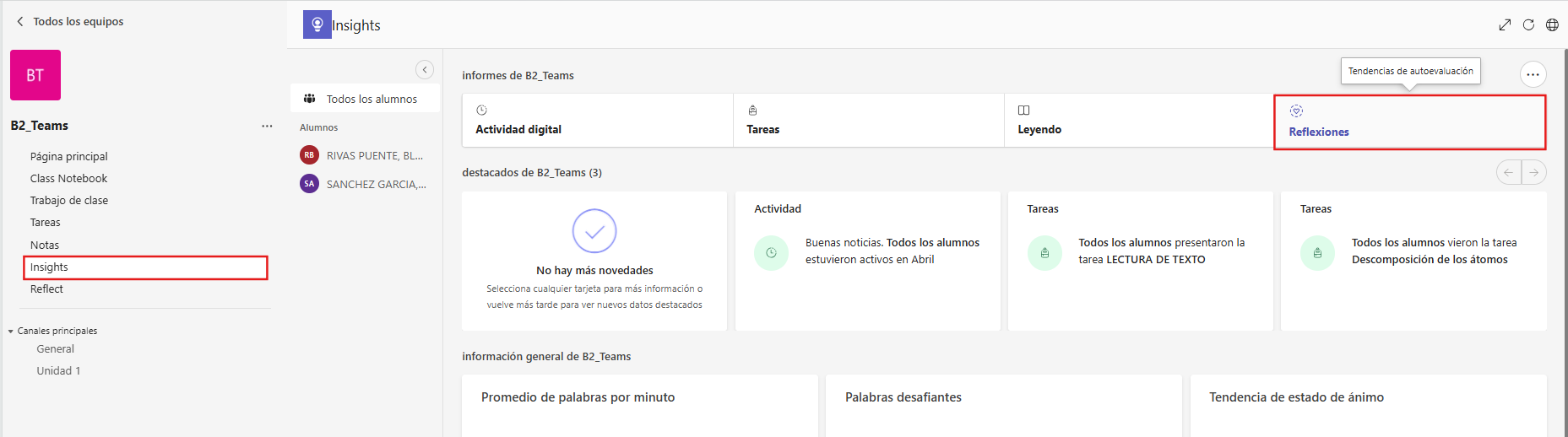Screen dimensions: 1568x437
Task: Select student RIVAS PUENTE
Action: point(366,155)
